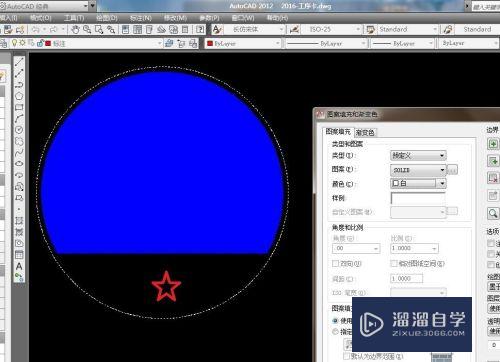The height and width of the screenshot is (362, 500).
Task: Select the Revision Cloud tool
Action: click(x=19, y=141)
